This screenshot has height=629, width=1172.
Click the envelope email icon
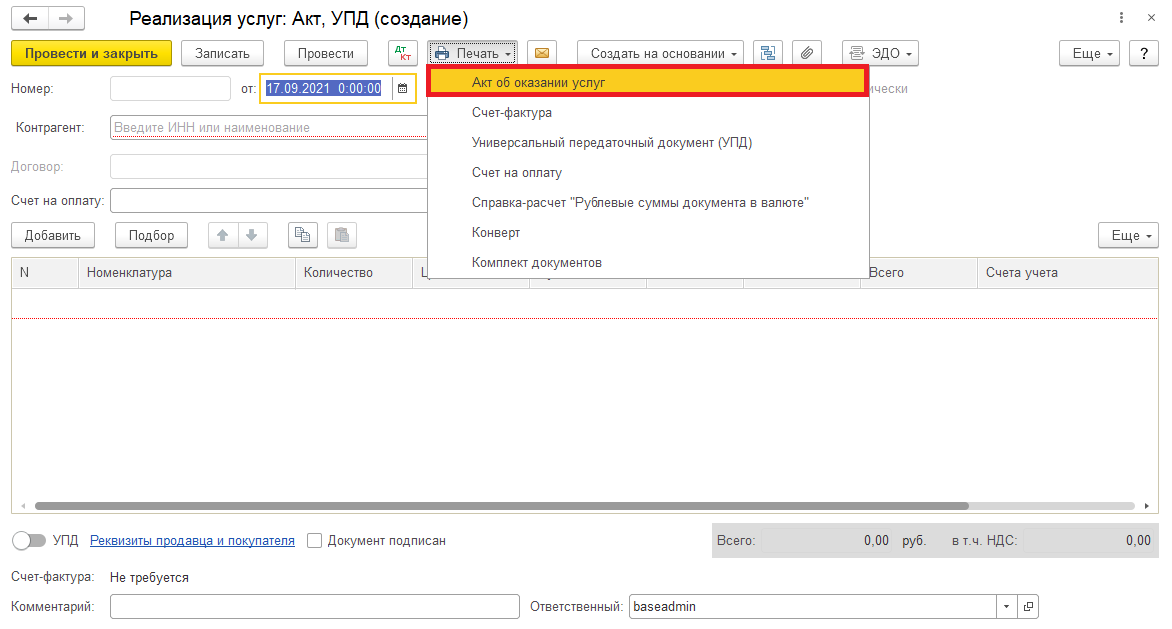pyautogui.click(x=542, y=53)
